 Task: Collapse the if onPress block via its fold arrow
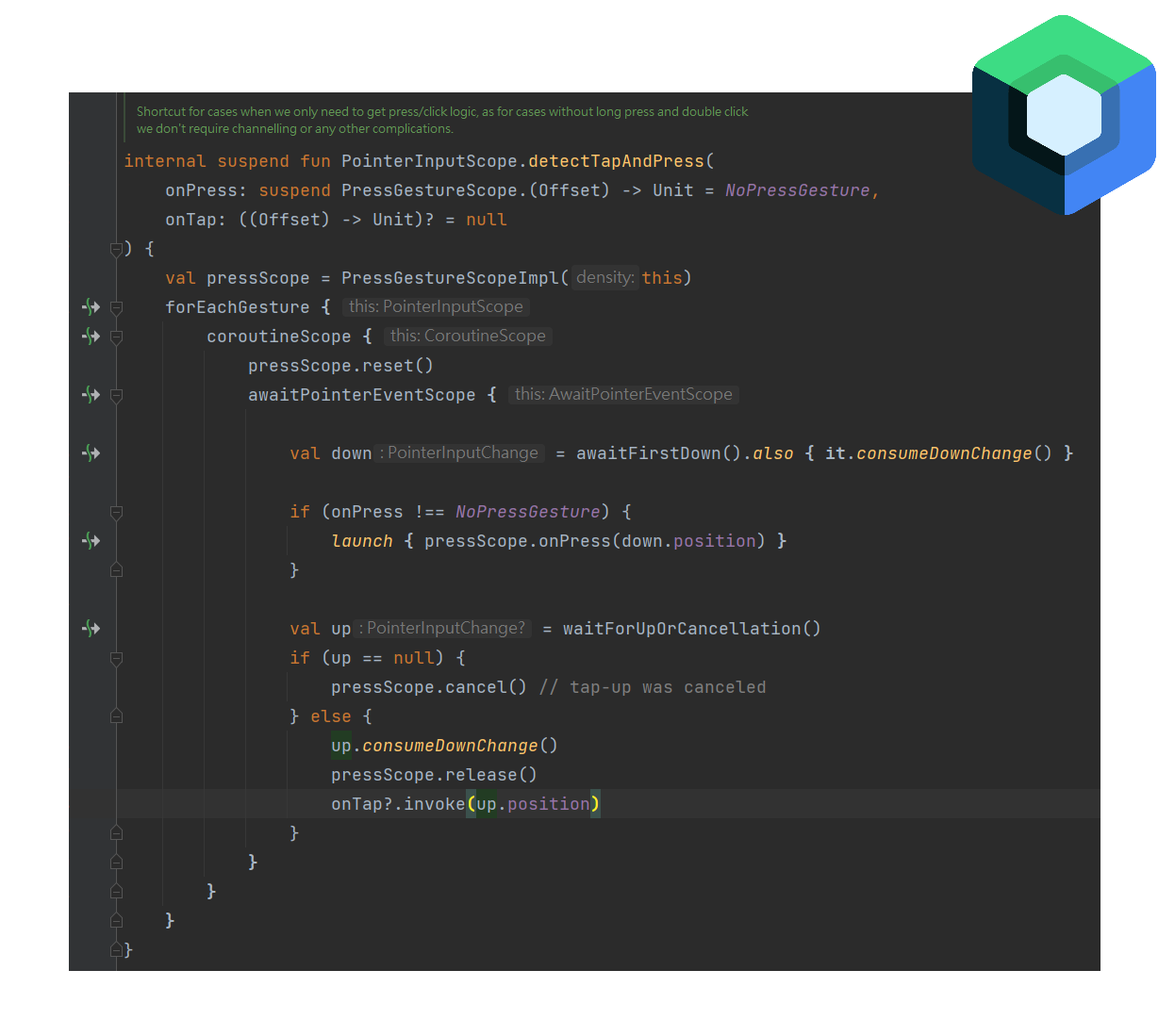pyautogui.click(x=115, y=512)
